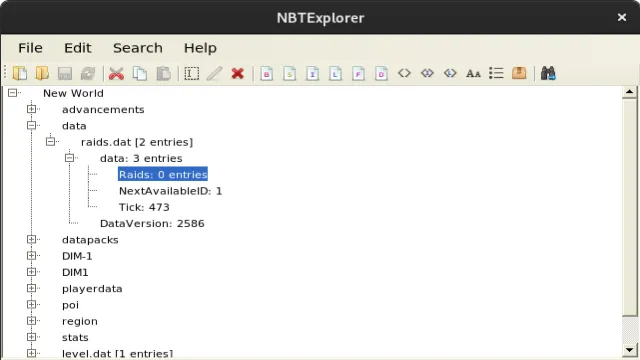Add a String tag via AA icon
The width and height of the screenshot is (640, 360).
(x=473, y=74)
